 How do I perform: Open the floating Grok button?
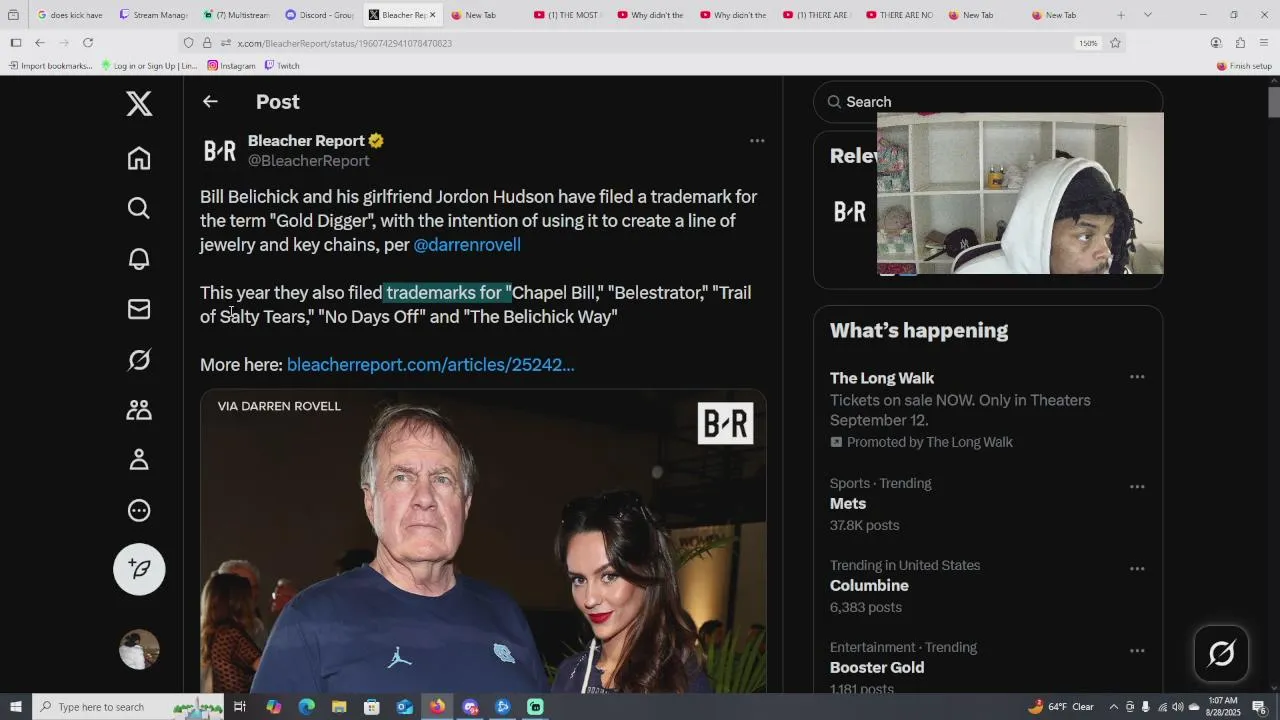tap(1221, 654)
